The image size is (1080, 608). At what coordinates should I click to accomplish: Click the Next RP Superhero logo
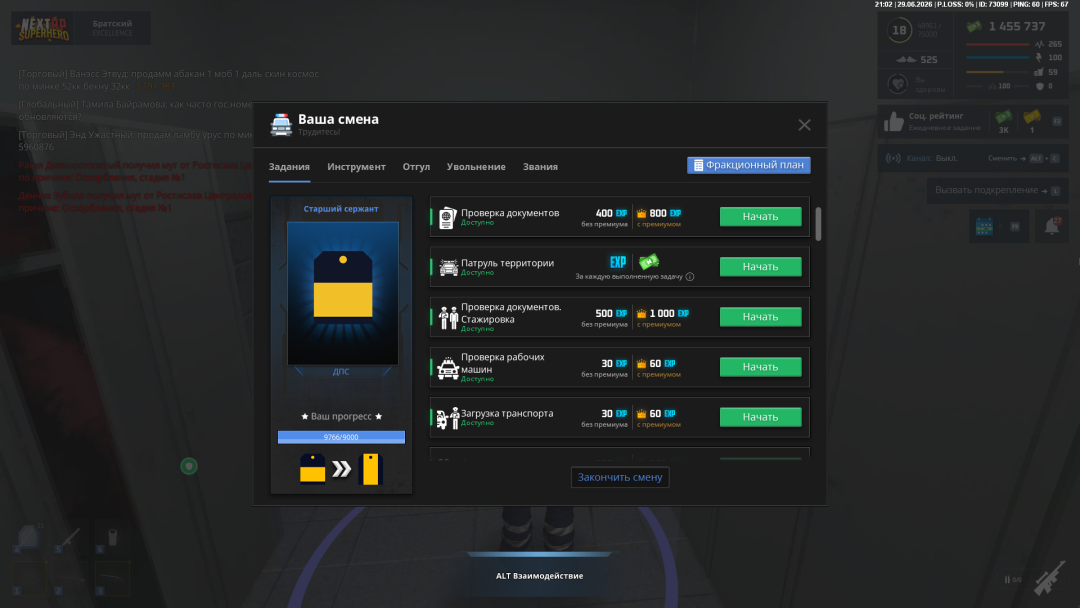point(43,29)
